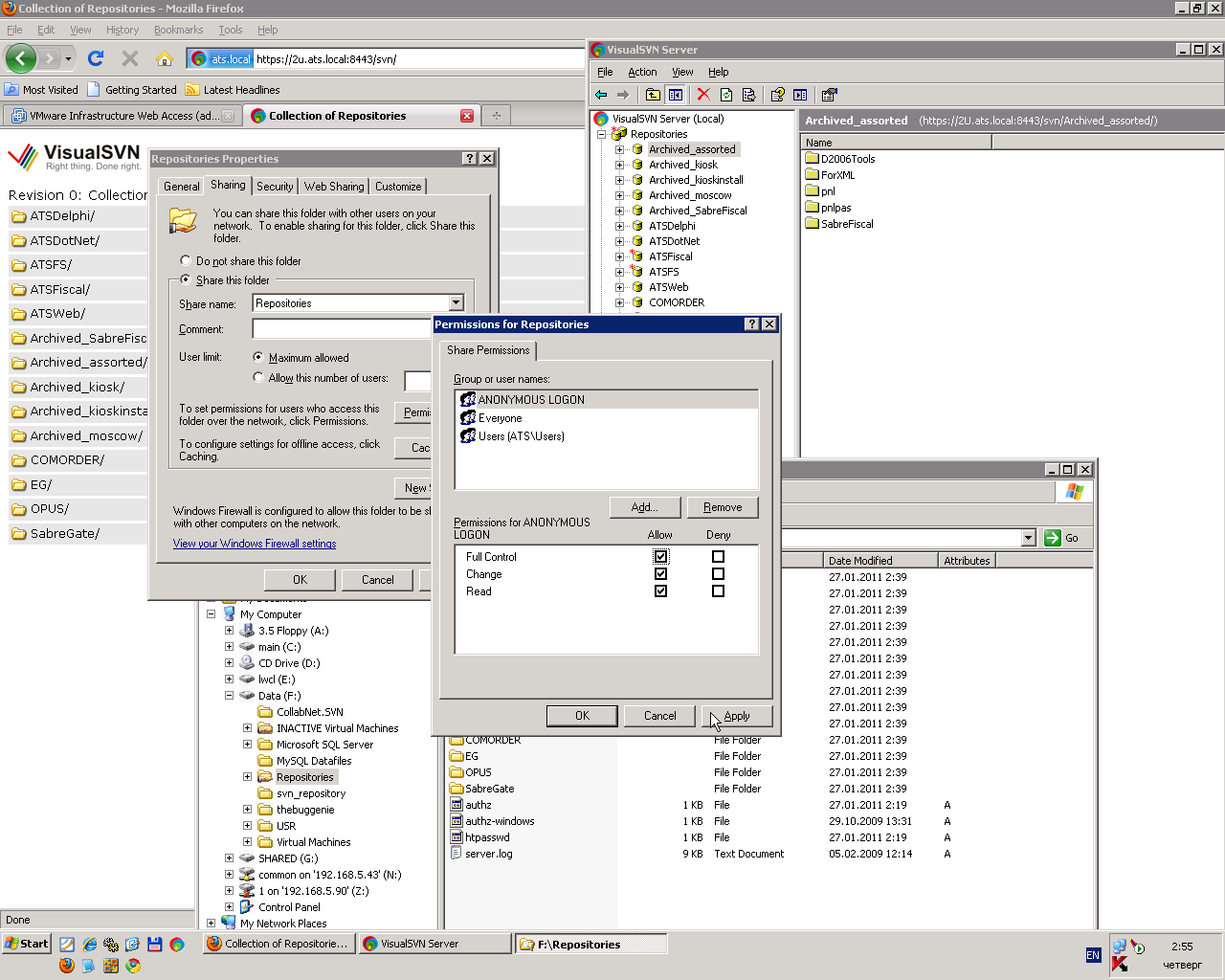Open Firefox Bookmarks menu
Image resolution: width=1225 pixels, height=980 pixels.
[178, 30]
